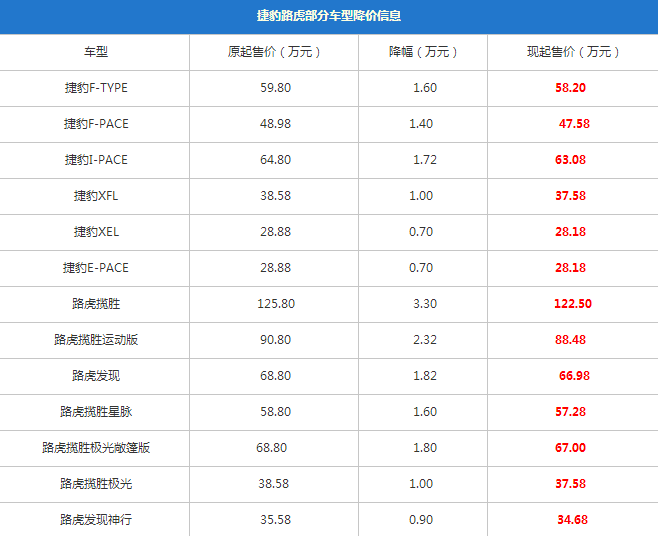Click the 捷豹XEL model name

(96, 232)
